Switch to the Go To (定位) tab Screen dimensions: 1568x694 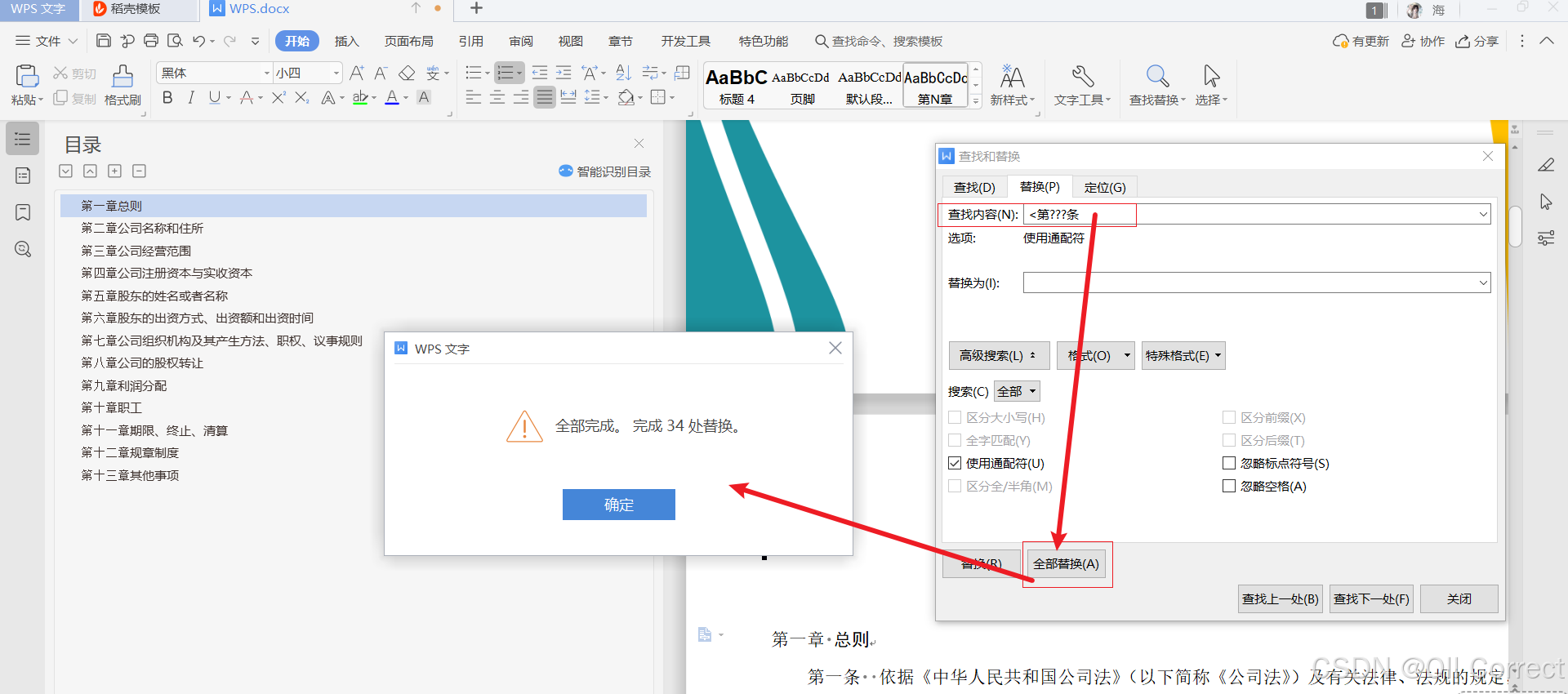pos(1105,187)
